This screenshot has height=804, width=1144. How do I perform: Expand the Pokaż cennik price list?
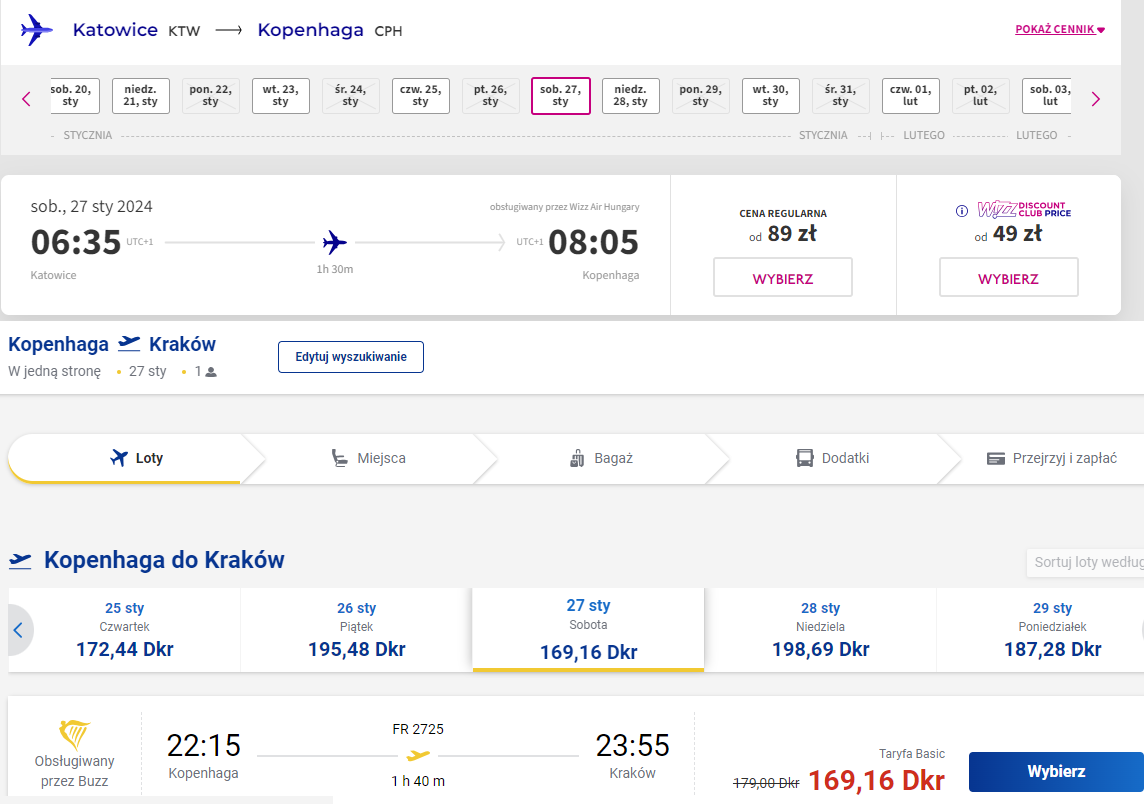pos(1060,29)
